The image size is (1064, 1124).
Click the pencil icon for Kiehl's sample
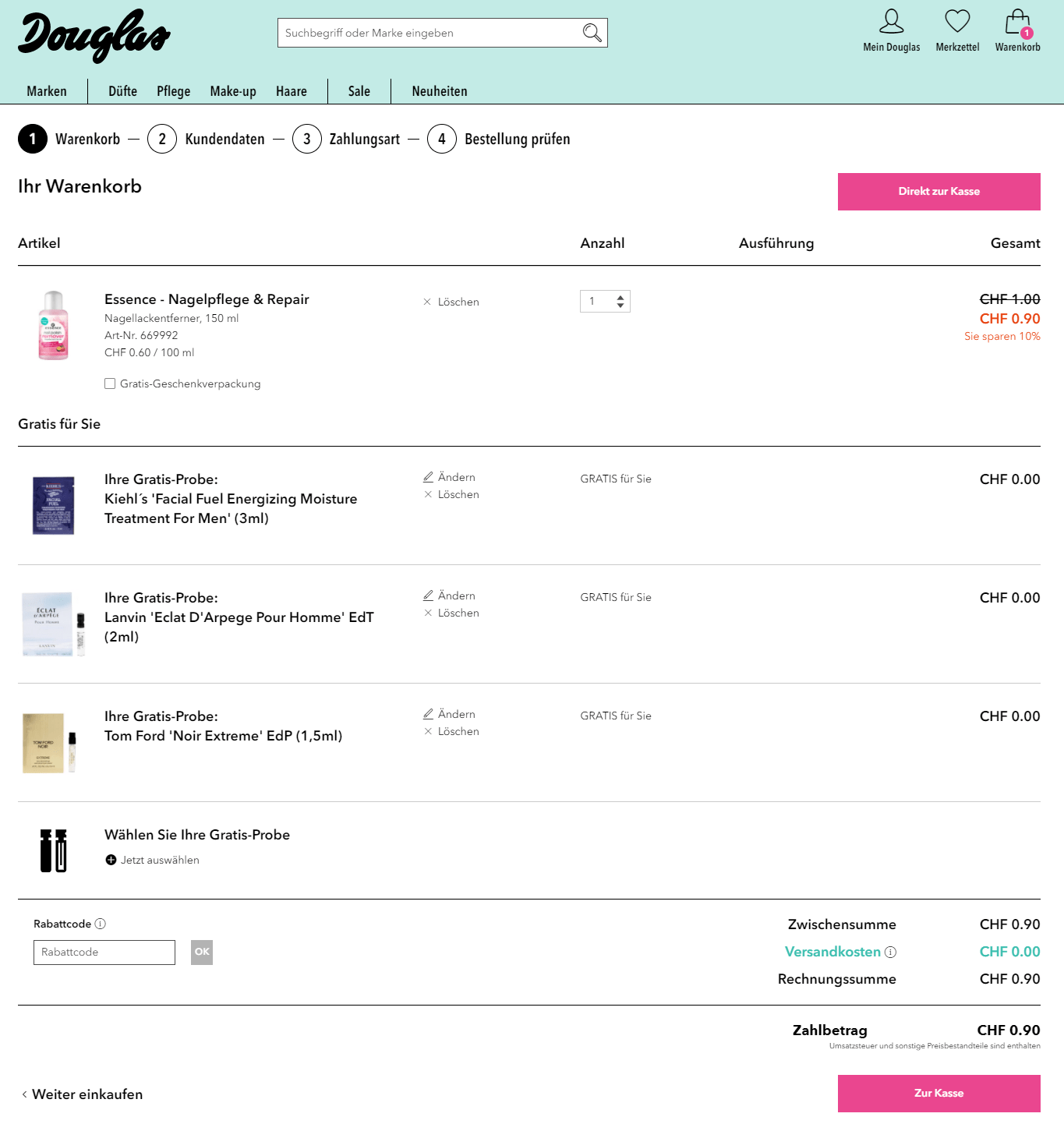(x=428, y=477)
